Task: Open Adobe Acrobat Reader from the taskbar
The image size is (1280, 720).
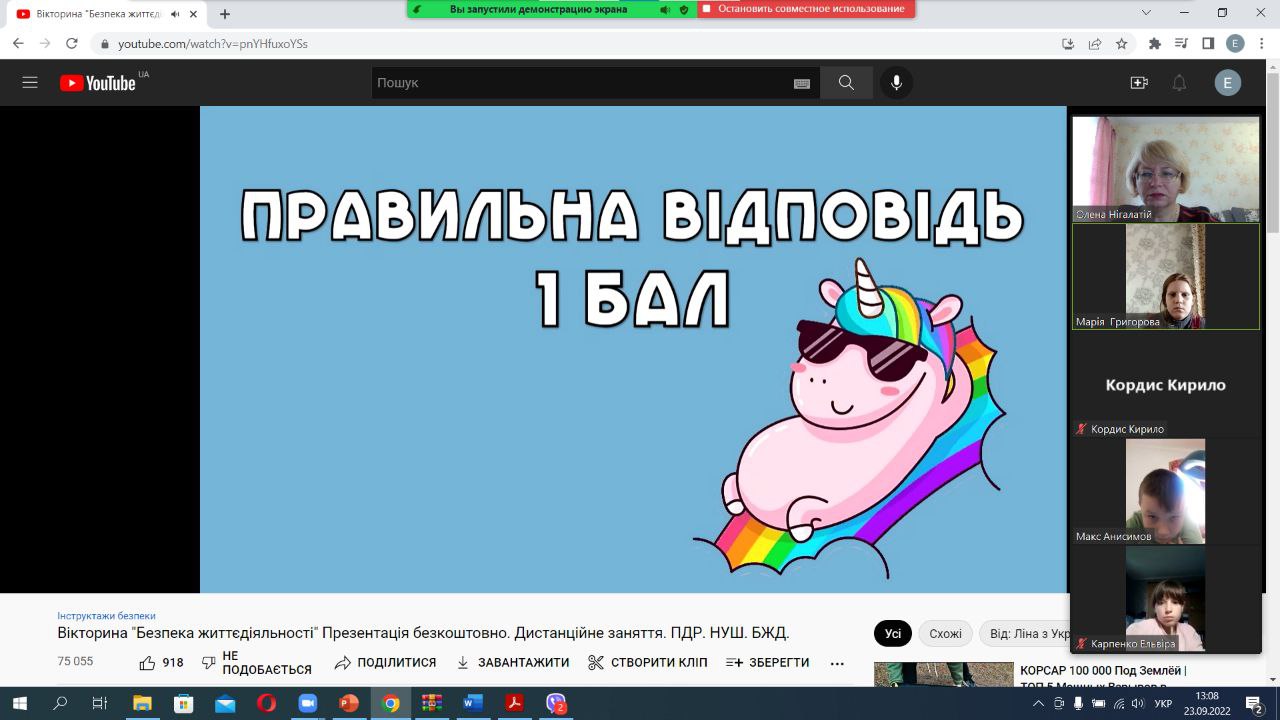Action: (x=514, y=703)
